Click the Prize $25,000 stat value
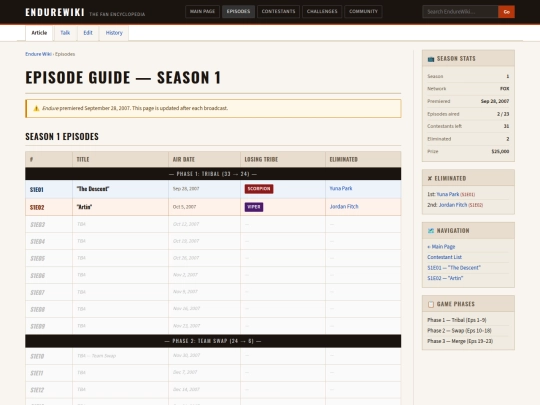540x405 pixels. pos(500,152)
